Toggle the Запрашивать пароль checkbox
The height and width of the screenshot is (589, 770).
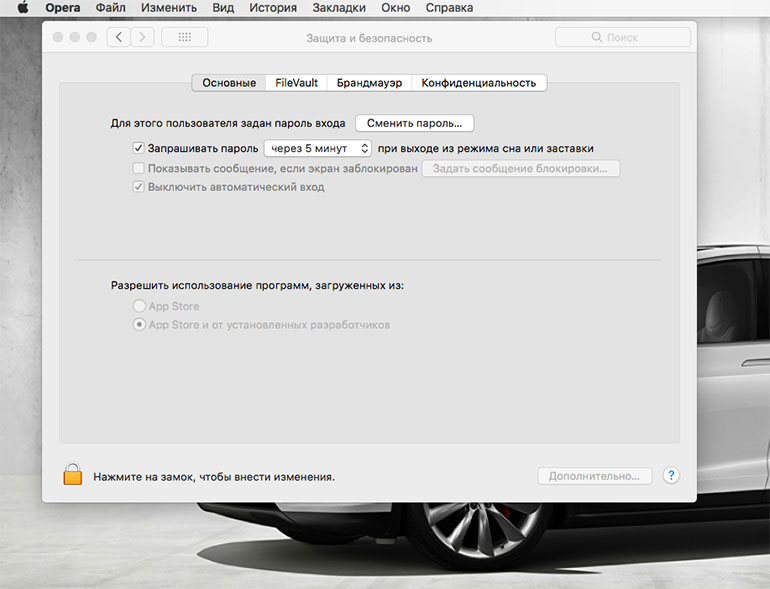[x=138, y=148]
